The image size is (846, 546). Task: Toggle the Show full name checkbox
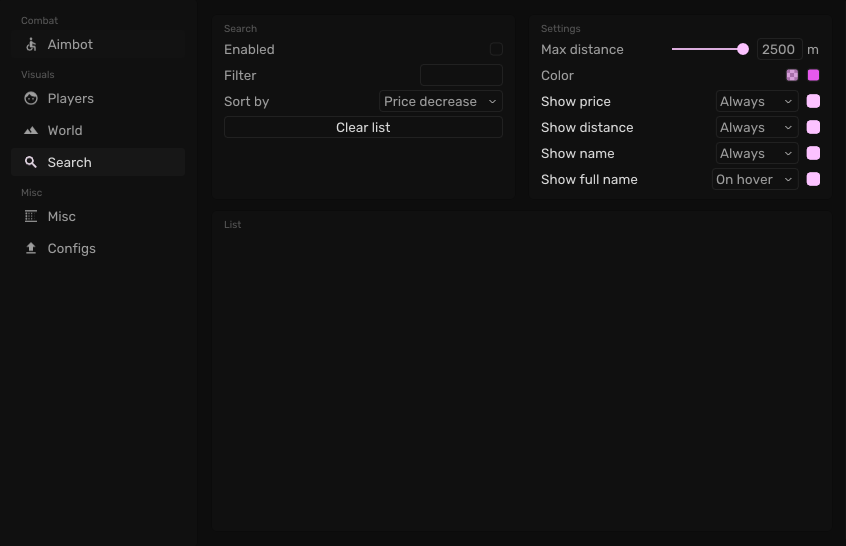(814, 179)
